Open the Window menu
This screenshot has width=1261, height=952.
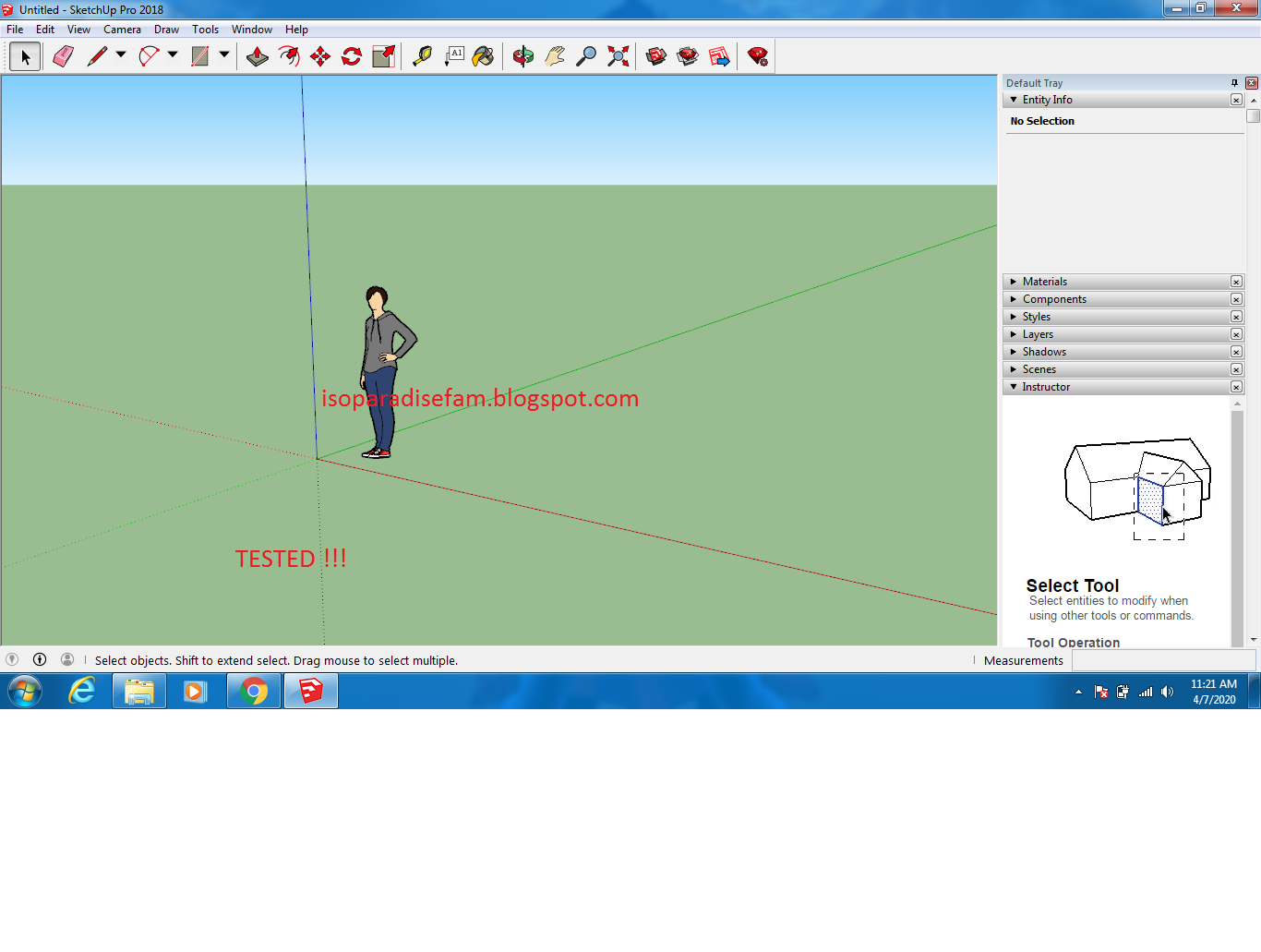pyautogui.click(x=252, y=30)
